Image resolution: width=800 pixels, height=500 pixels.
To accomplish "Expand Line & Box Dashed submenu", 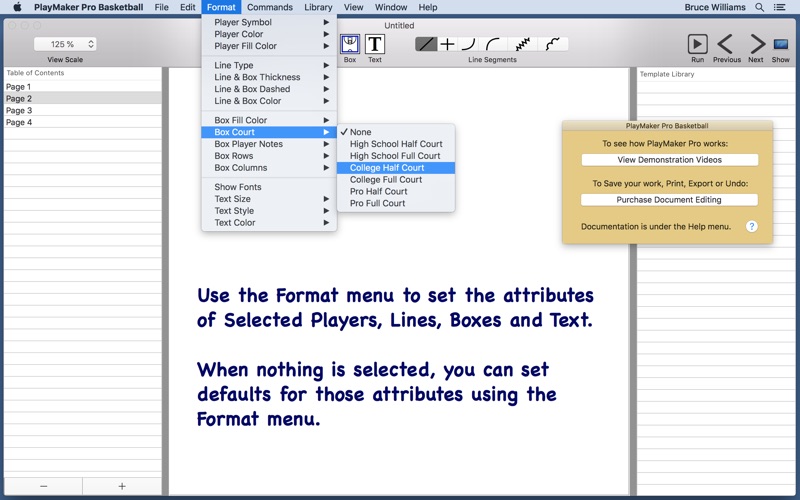I will click(x=269, y=89).
